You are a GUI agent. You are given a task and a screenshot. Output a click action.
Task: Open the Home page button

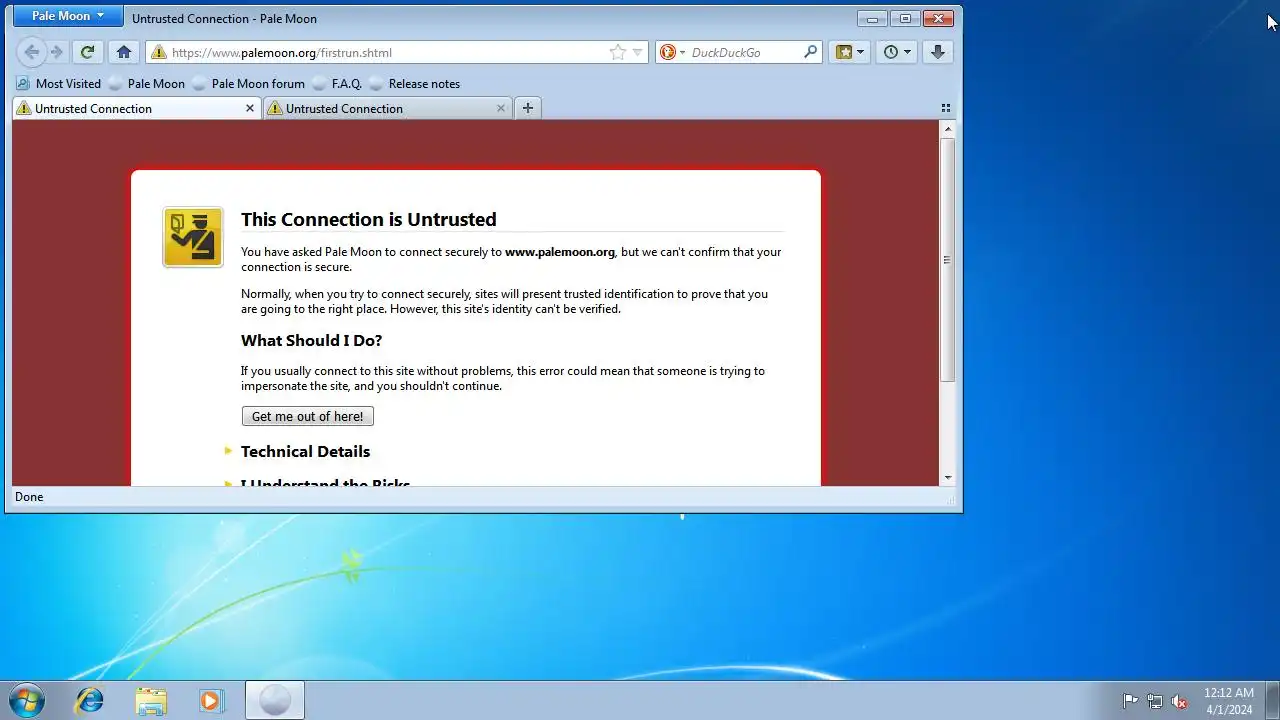coord(124,52)
